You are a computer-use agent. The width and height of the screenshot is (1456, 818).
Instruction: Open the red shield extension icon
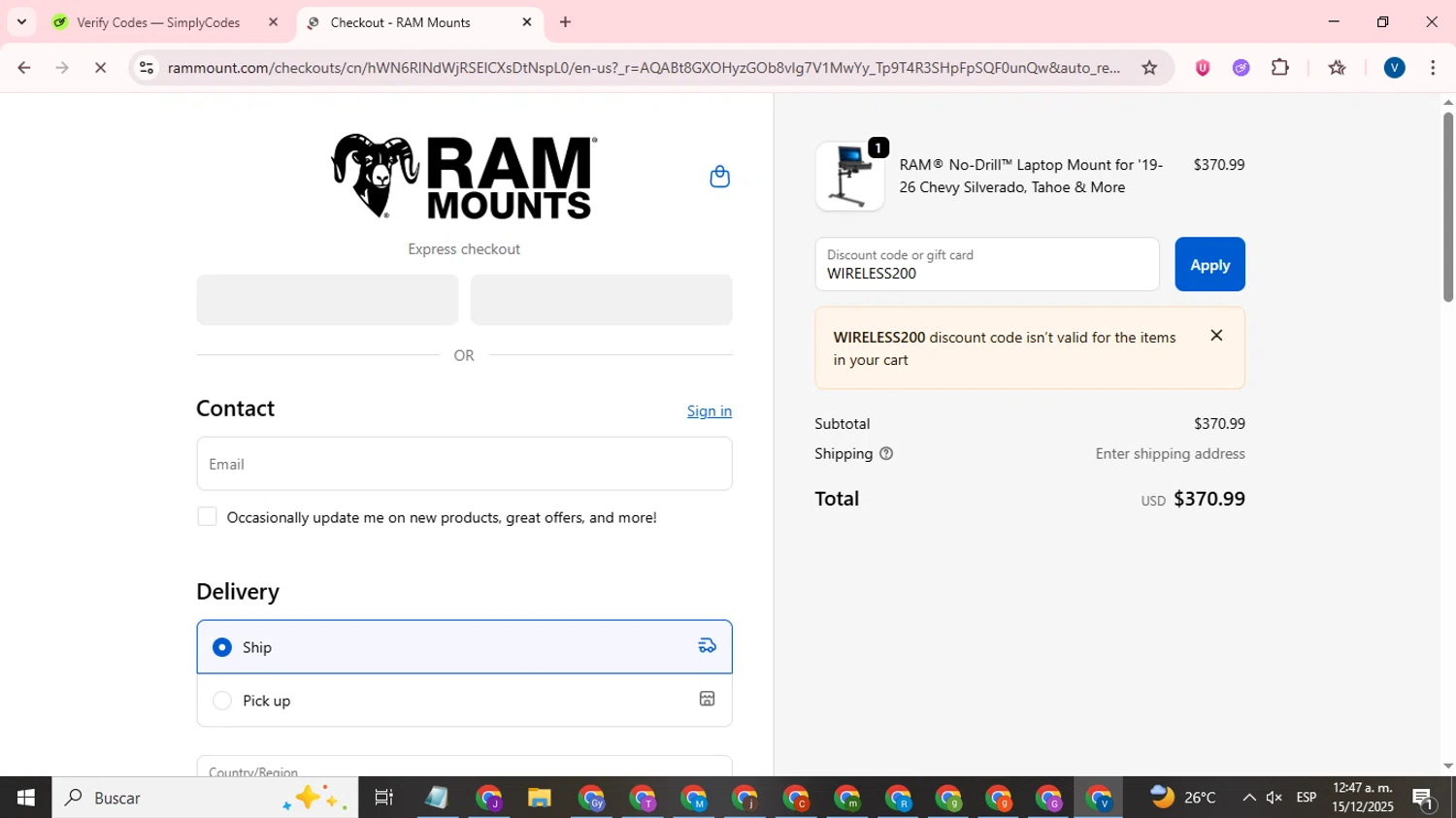[1203, 68]
